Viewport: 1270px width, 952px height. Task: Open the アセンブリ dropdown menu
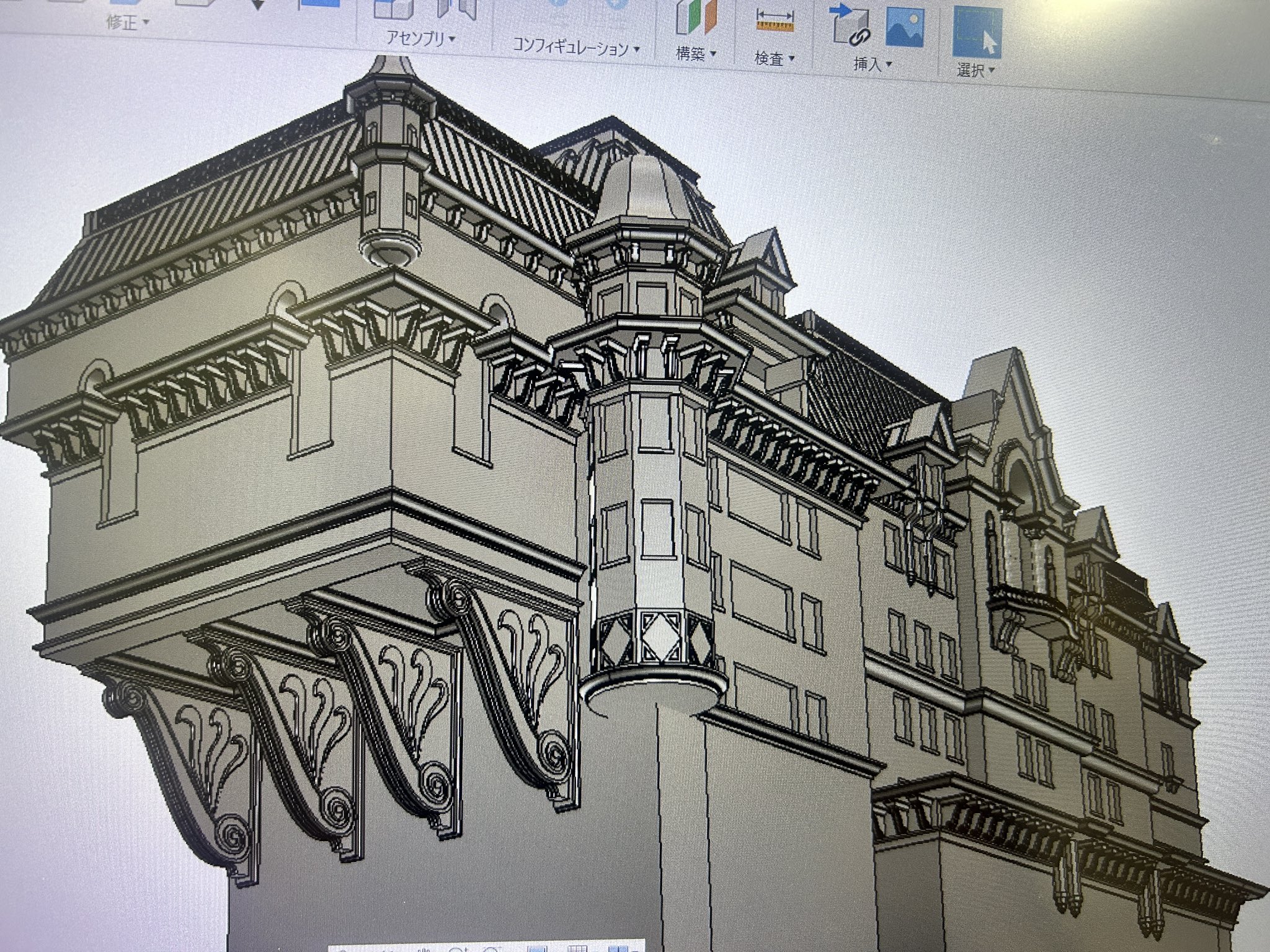(421, 38)
